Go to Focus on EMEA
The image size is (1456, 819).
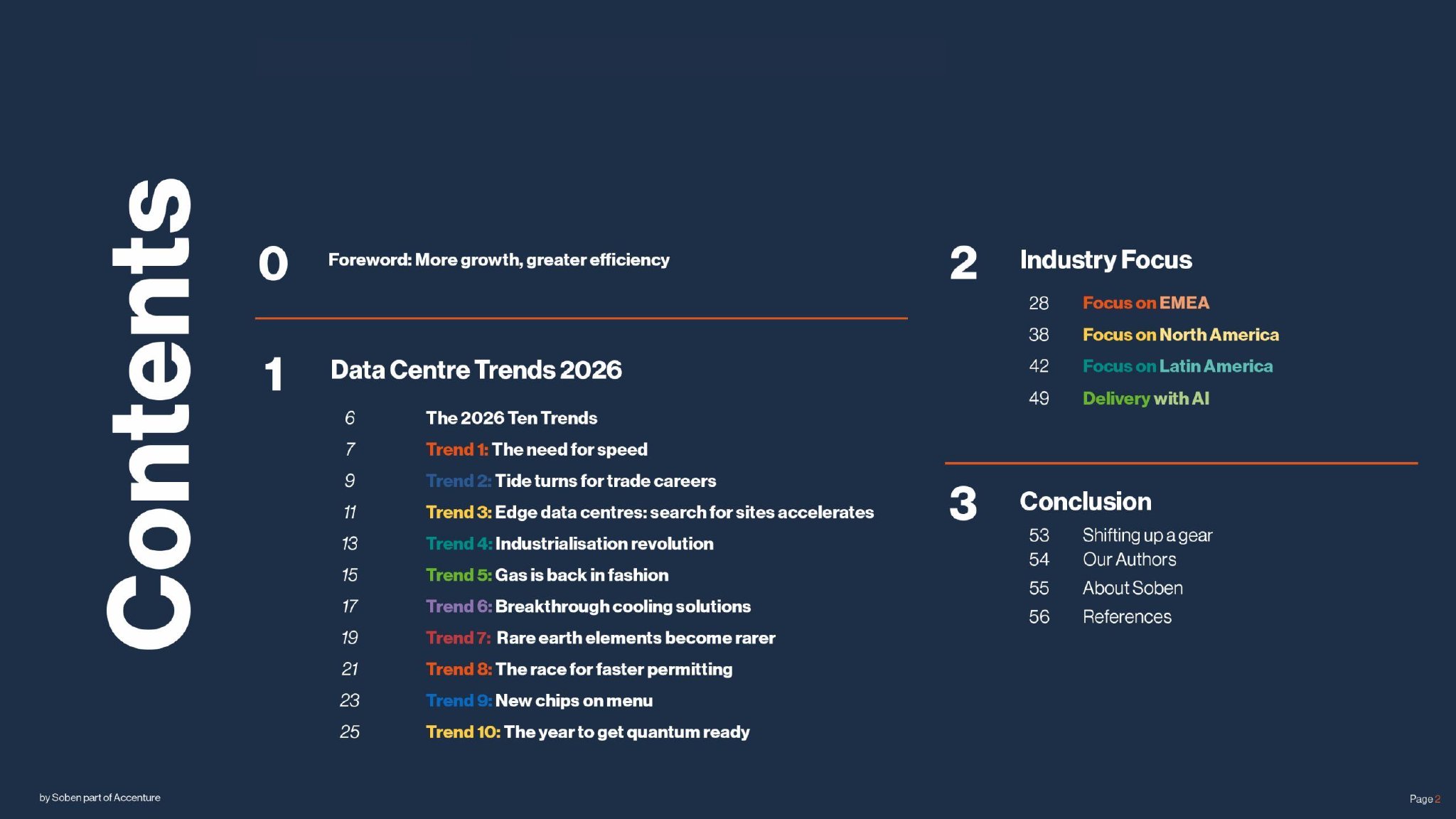coord(1145,303)
